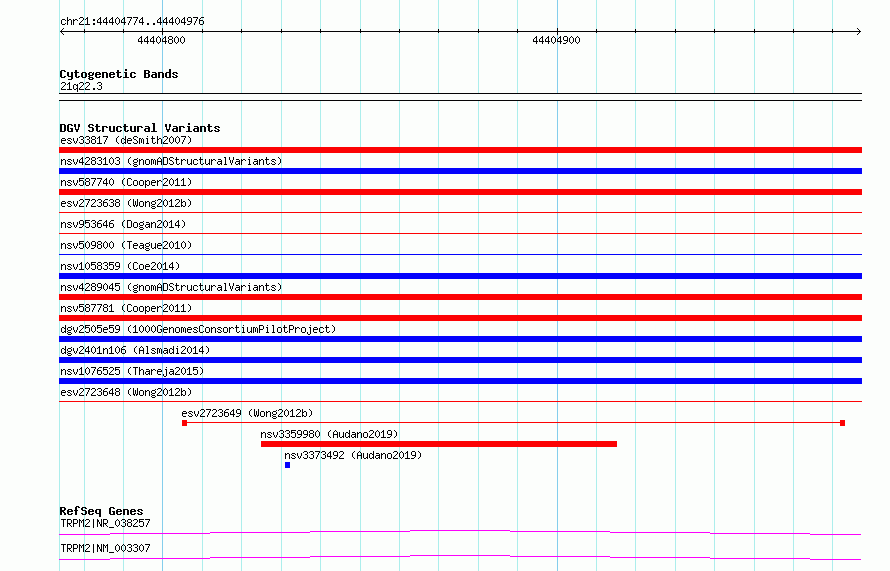Click nsv4289045 (gnomADStructuralVariants) label

tap(171, 287)
